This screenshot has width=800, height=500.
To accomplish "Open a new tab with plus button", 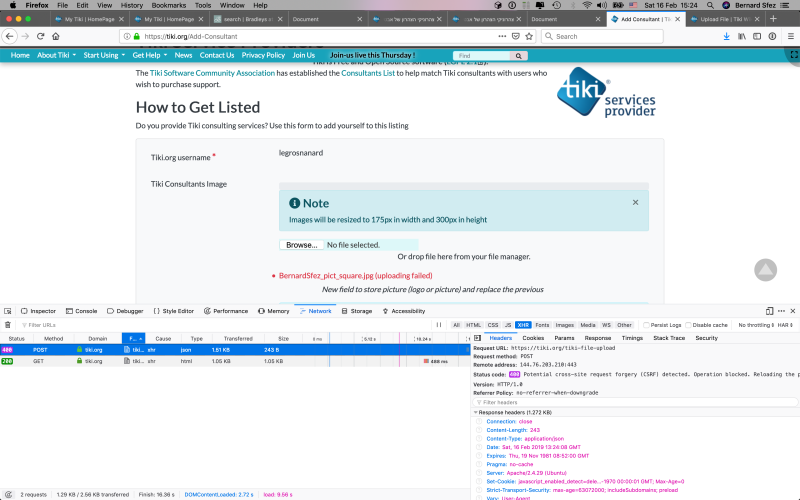I will click(773, 19).
